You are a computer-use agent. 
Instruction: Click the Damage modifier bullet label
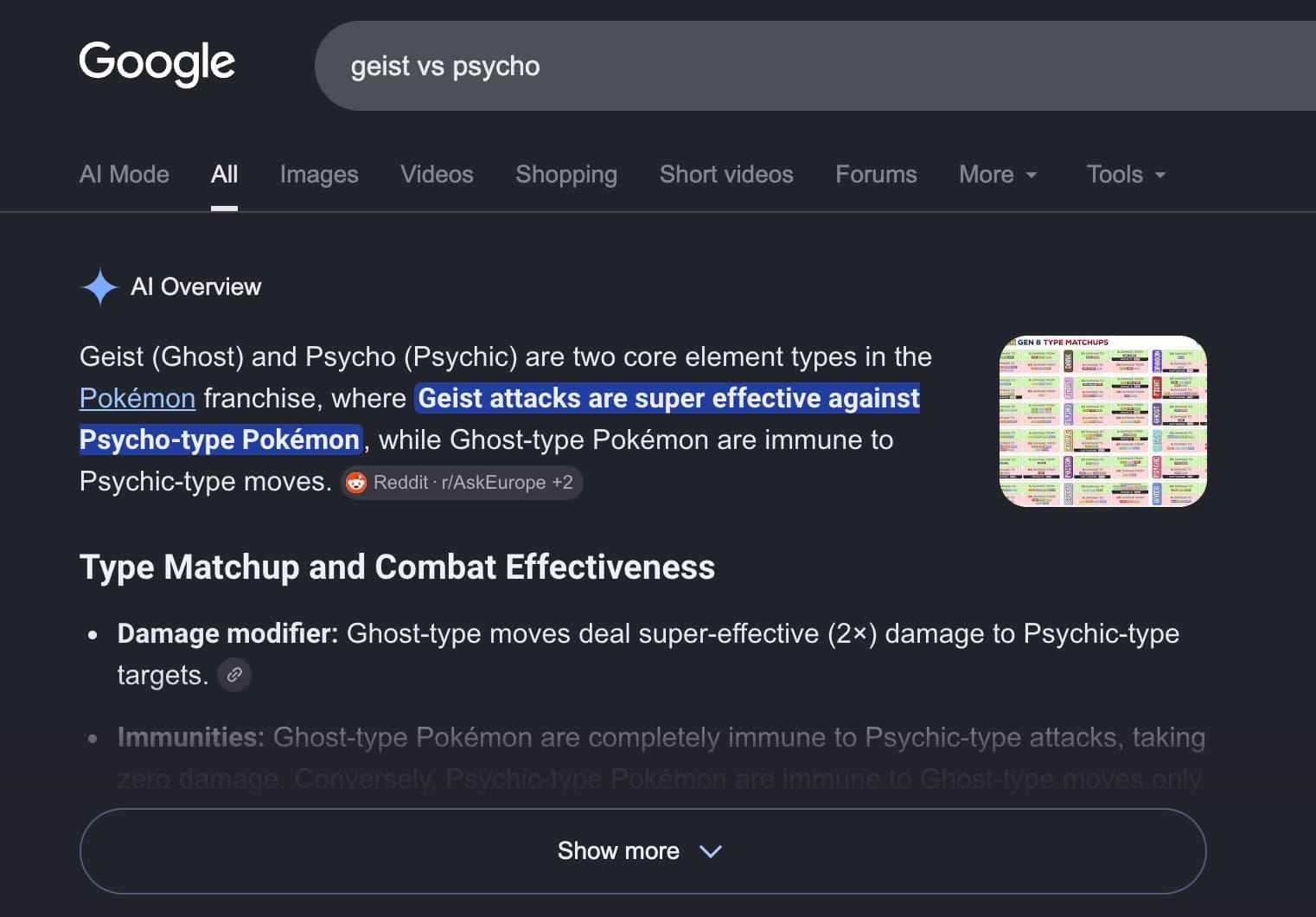click(x=227, y=634)
